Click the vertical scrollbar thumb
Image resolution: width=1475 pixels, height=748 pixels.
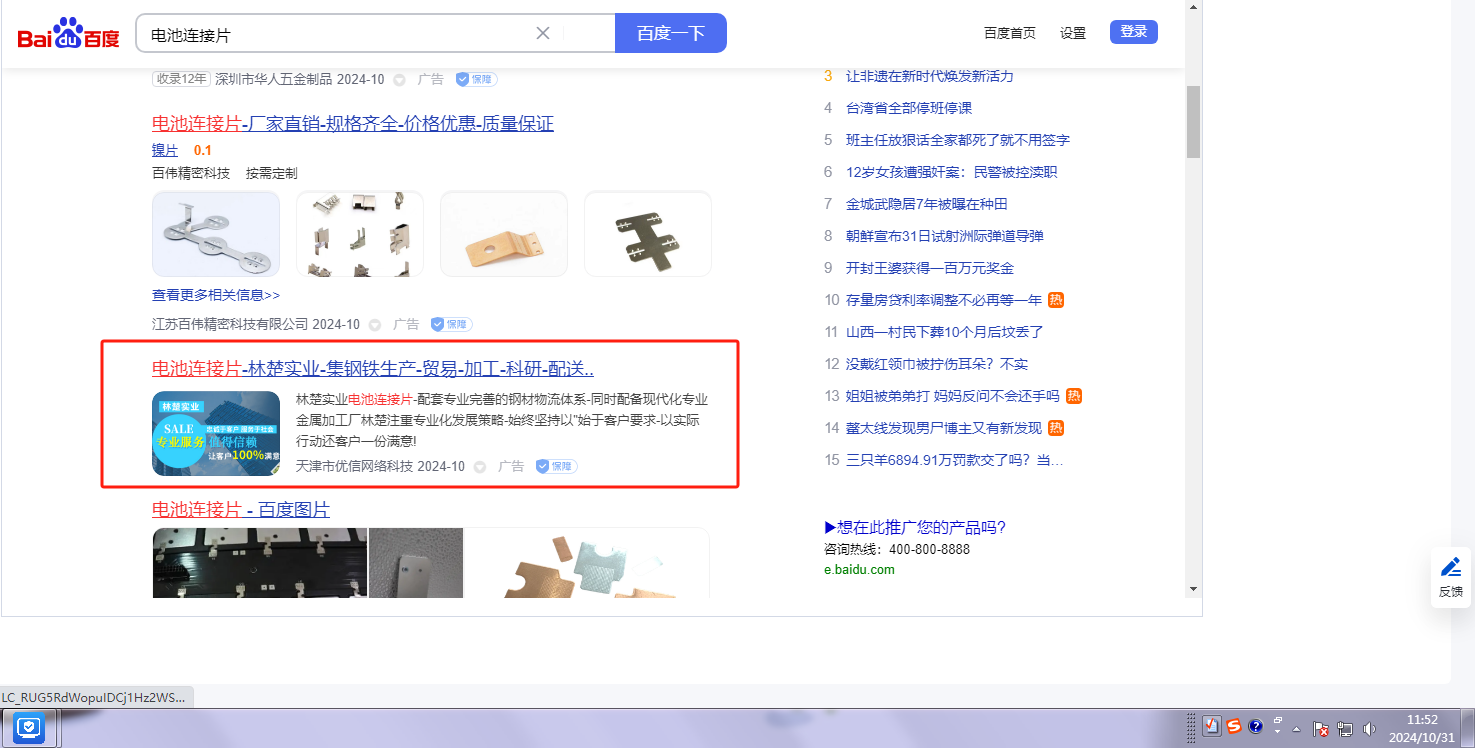(1193, 122)
